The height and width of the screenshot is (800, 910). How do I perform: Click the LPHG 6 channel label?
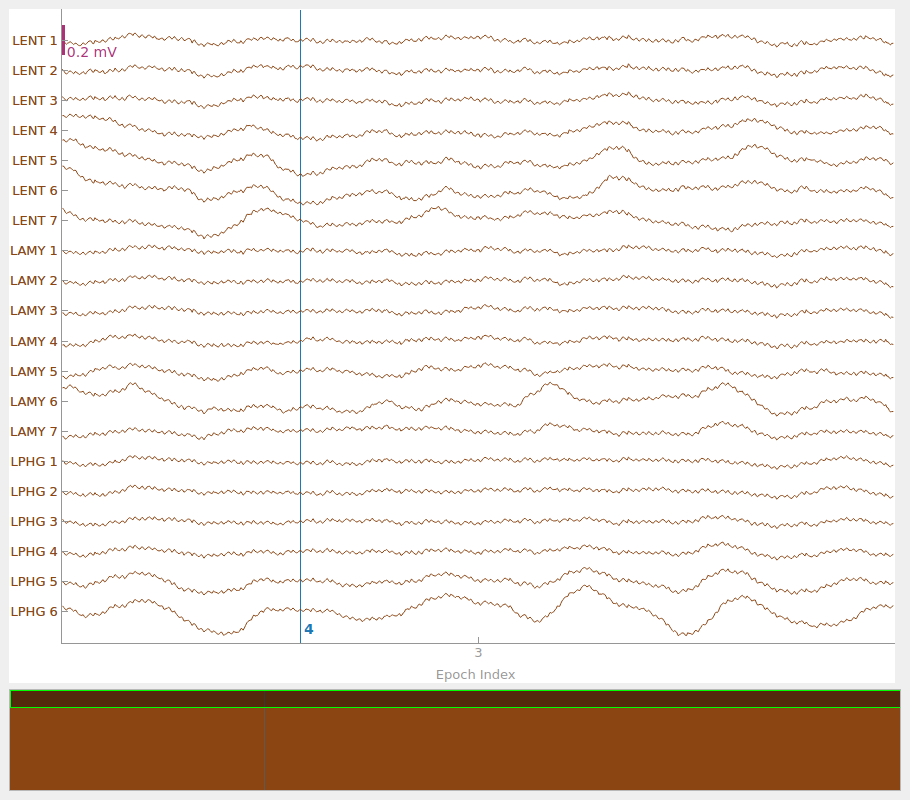(x=34, y=612)
